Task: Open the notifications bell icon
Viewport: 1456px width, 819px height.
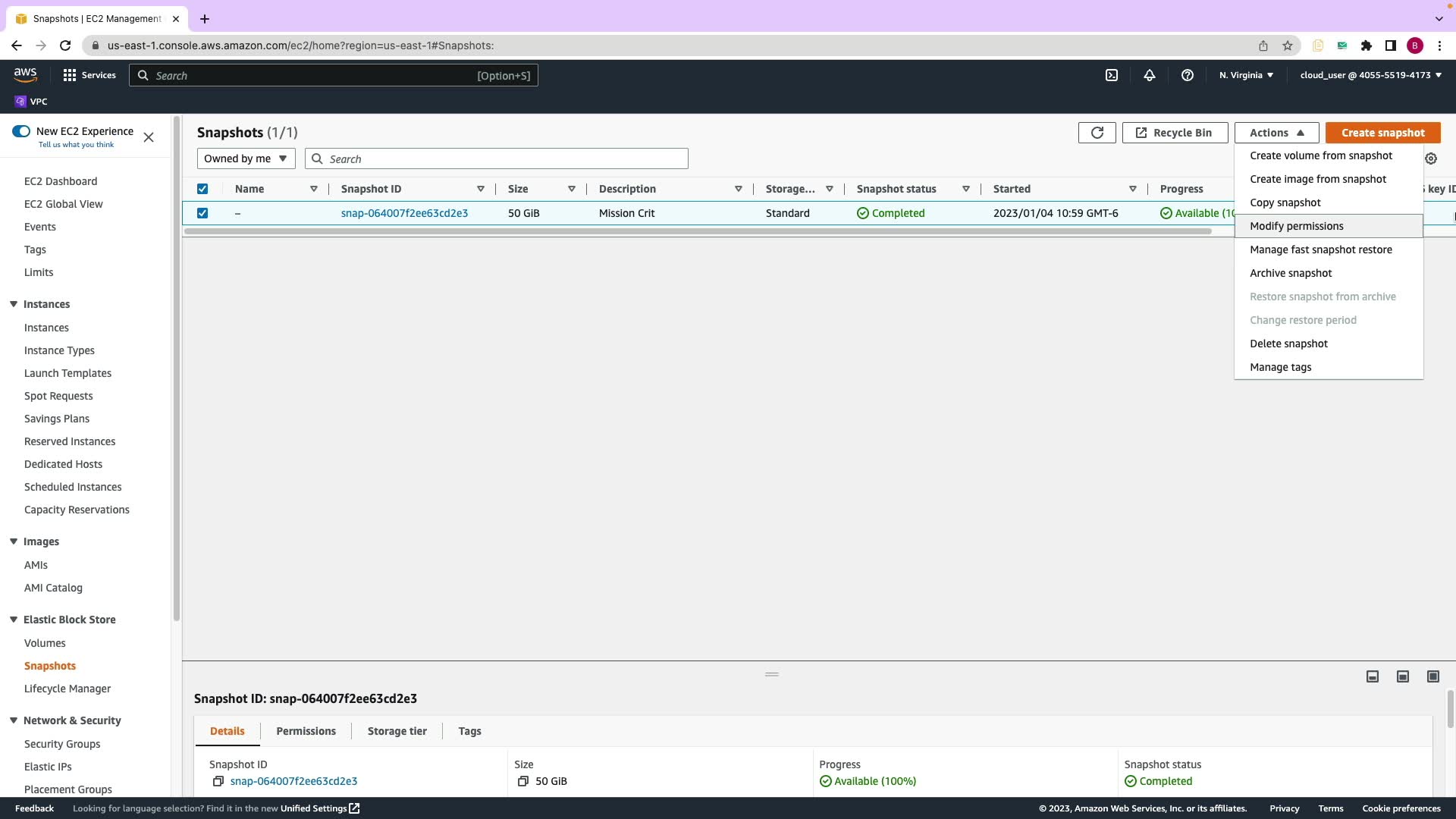Action: 1150,75
